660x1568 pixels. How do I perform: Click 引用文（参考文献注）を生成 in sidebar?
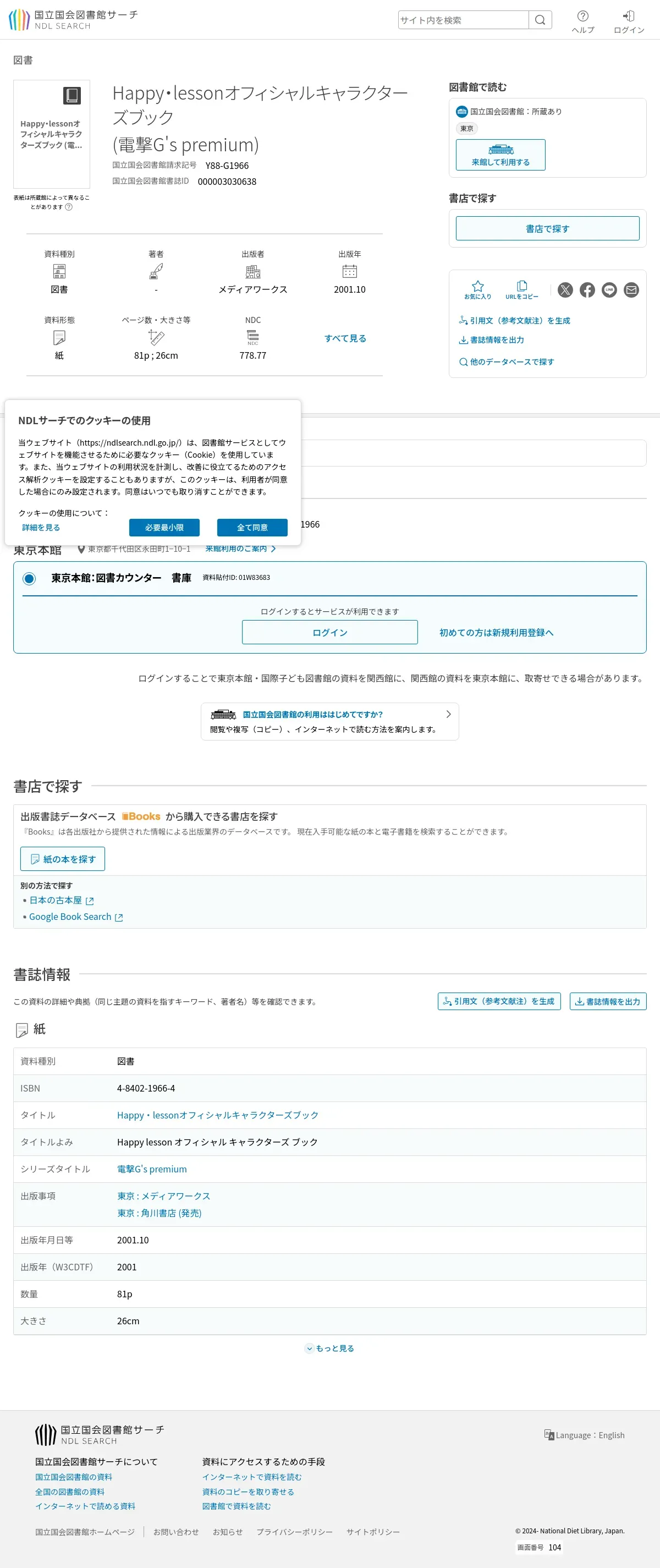tap(515, 321)
